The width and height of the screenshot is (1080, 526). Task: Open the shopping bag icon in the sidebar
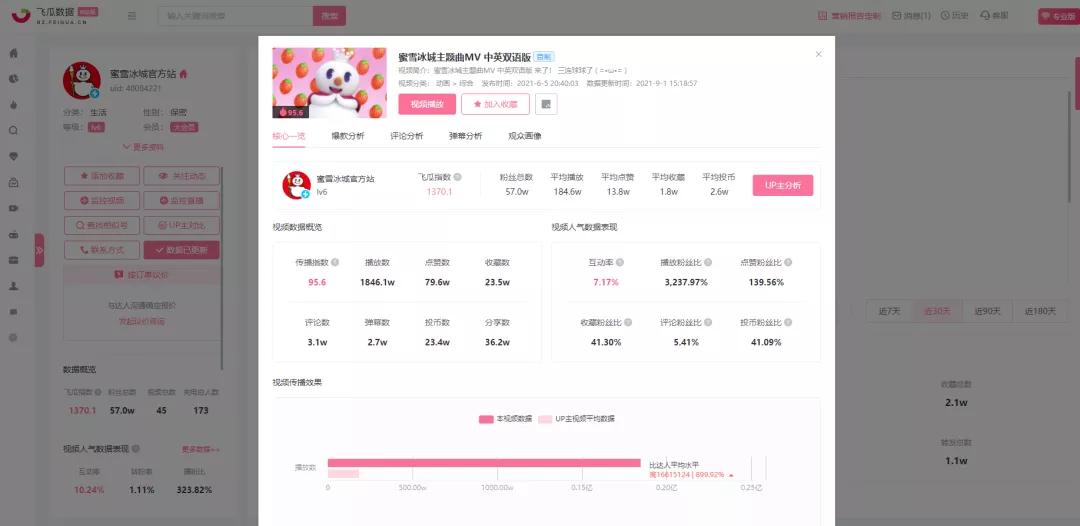pos(13,182)
